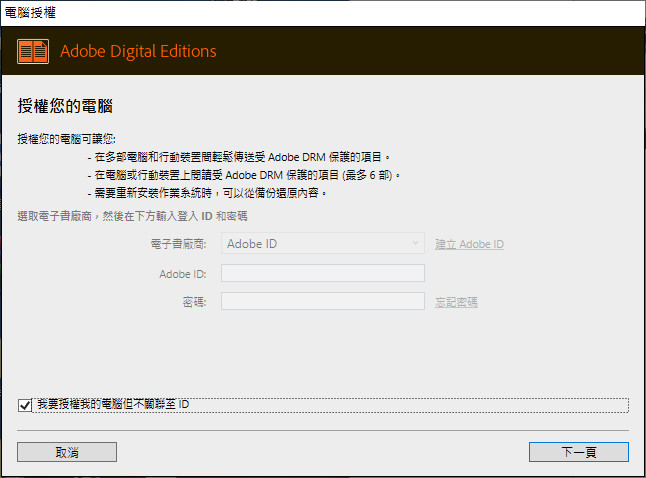The image size is (646, 478).
Task: Click the Adobe Digital Editions book icon
Action: pyautogui.click(x=34, y=51)
